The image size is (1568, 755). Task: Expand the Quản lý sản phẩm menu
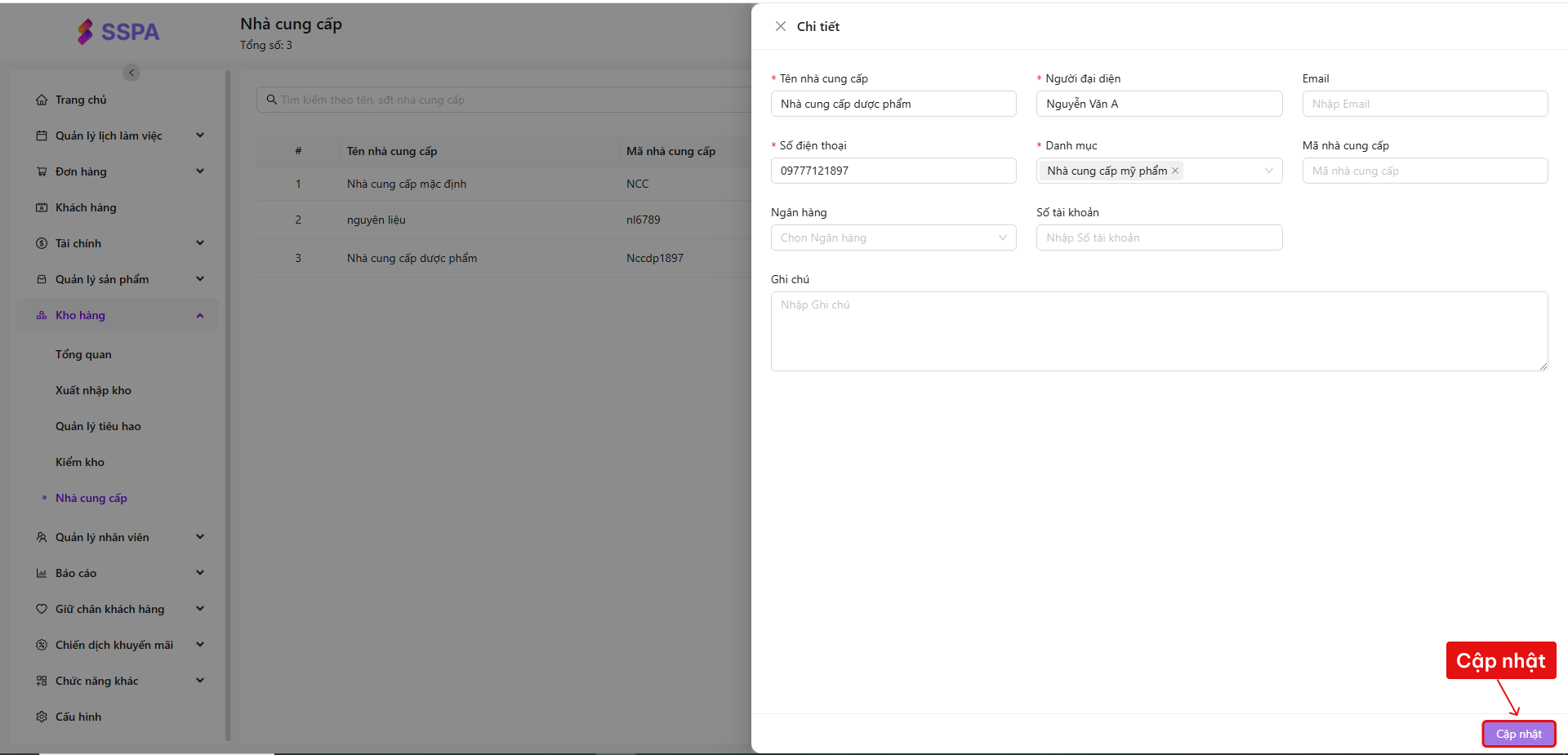(x=200, y=279)
